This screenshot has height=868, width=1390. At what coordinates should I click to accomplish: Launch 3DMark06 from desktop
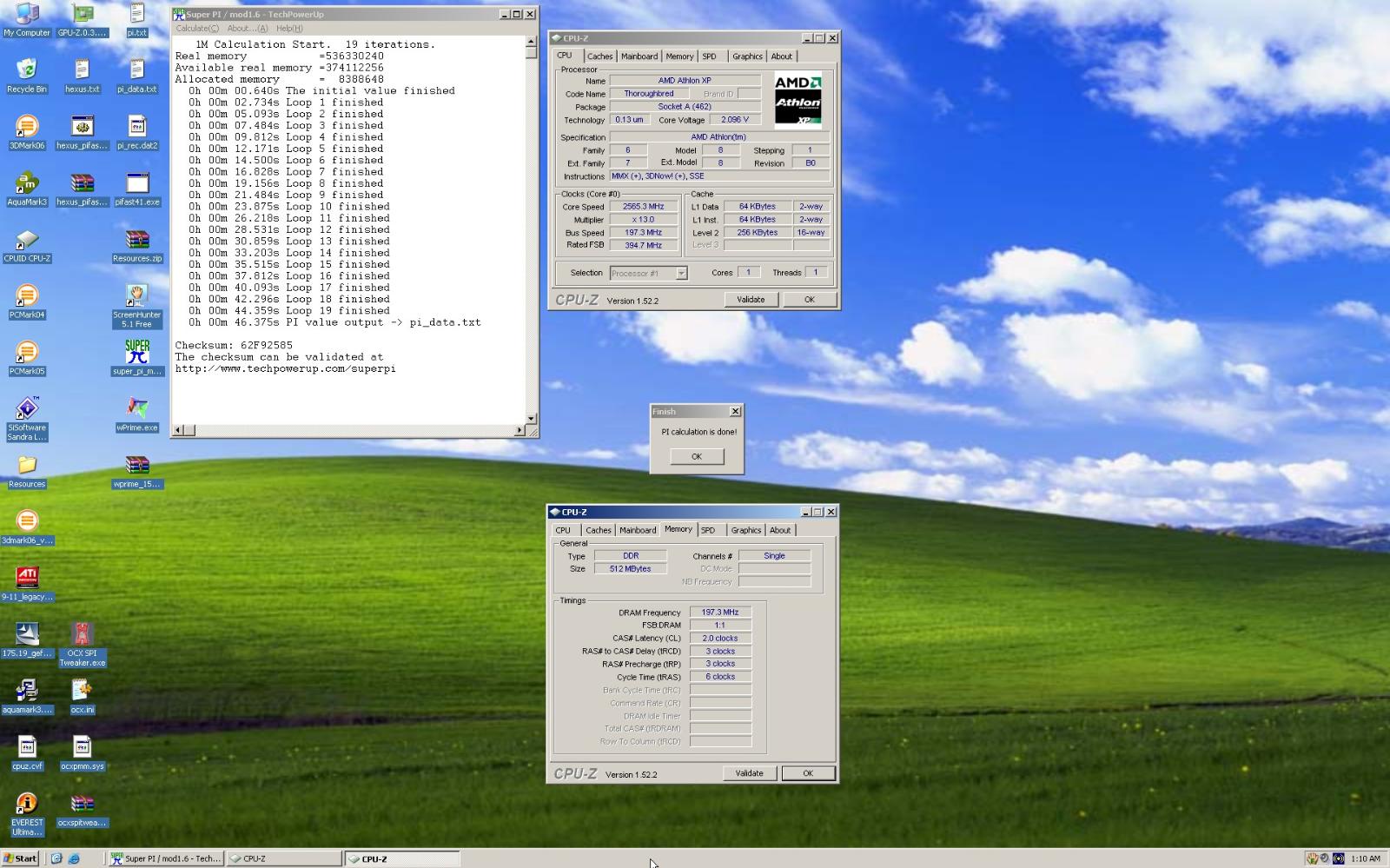(x=27, y=132)
